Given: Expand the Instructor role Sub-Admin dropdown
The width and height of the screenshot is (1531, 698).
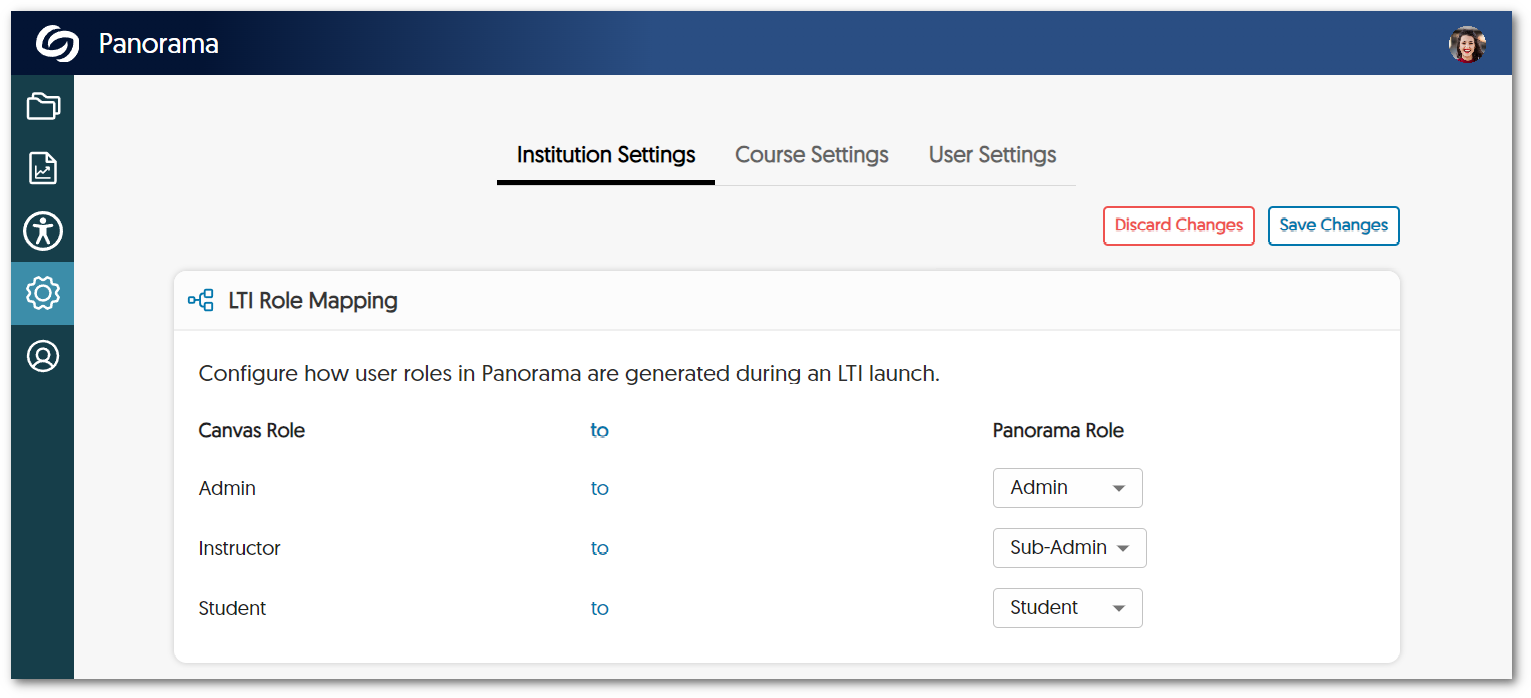Looking at the screenshot, I should (1069, 548).
